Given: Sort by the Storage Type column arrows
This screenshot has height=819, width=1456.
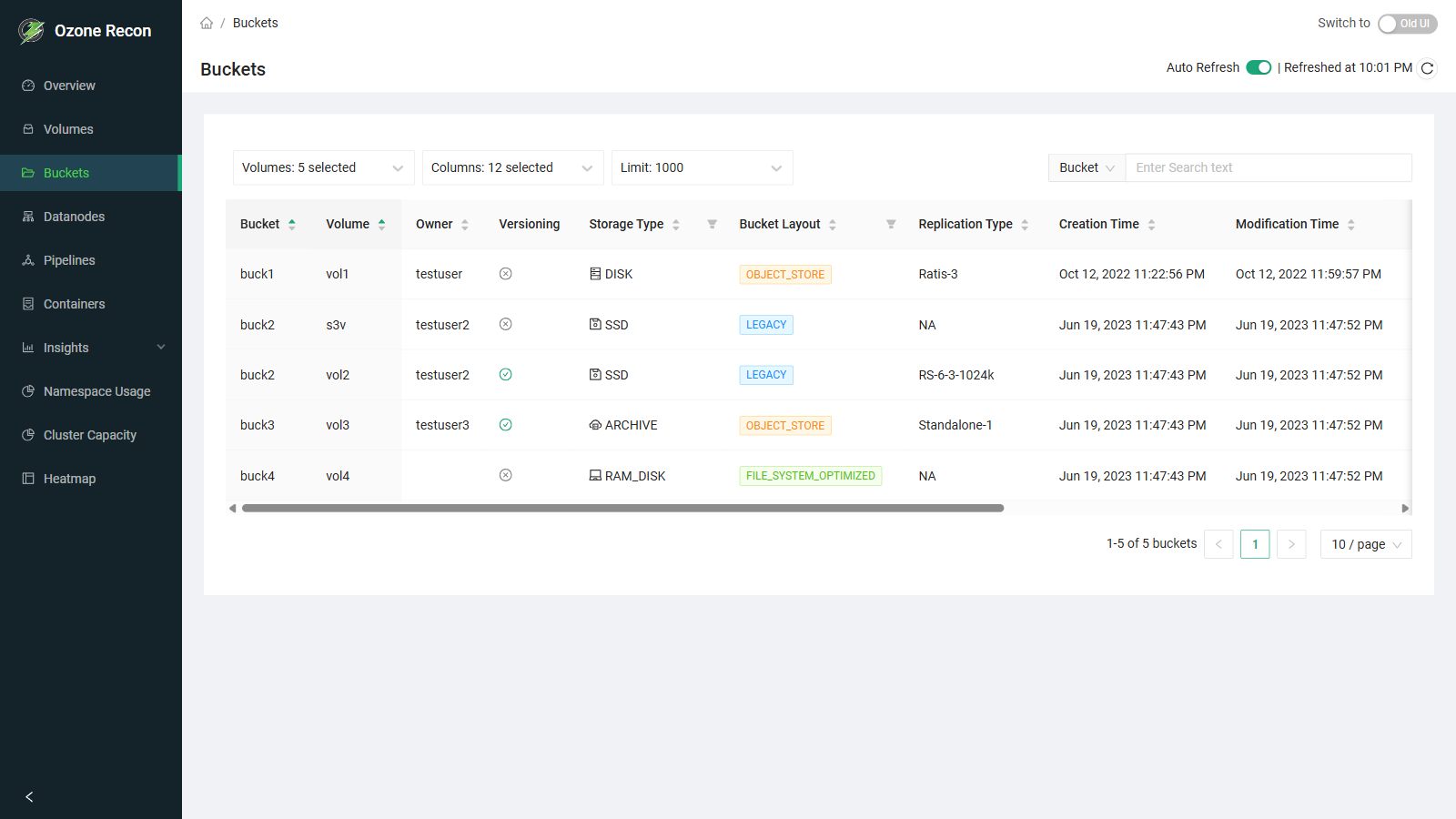Looking at the screenshot, I should [676, 225].
